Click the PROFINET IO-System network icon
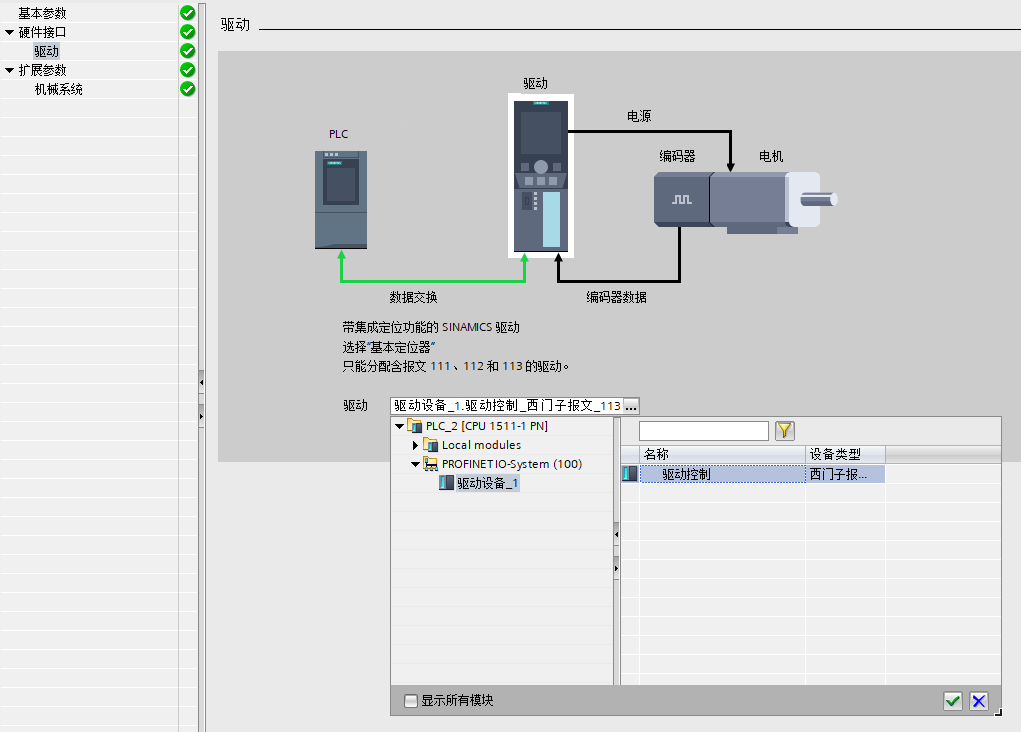 [x=430, y=464]
